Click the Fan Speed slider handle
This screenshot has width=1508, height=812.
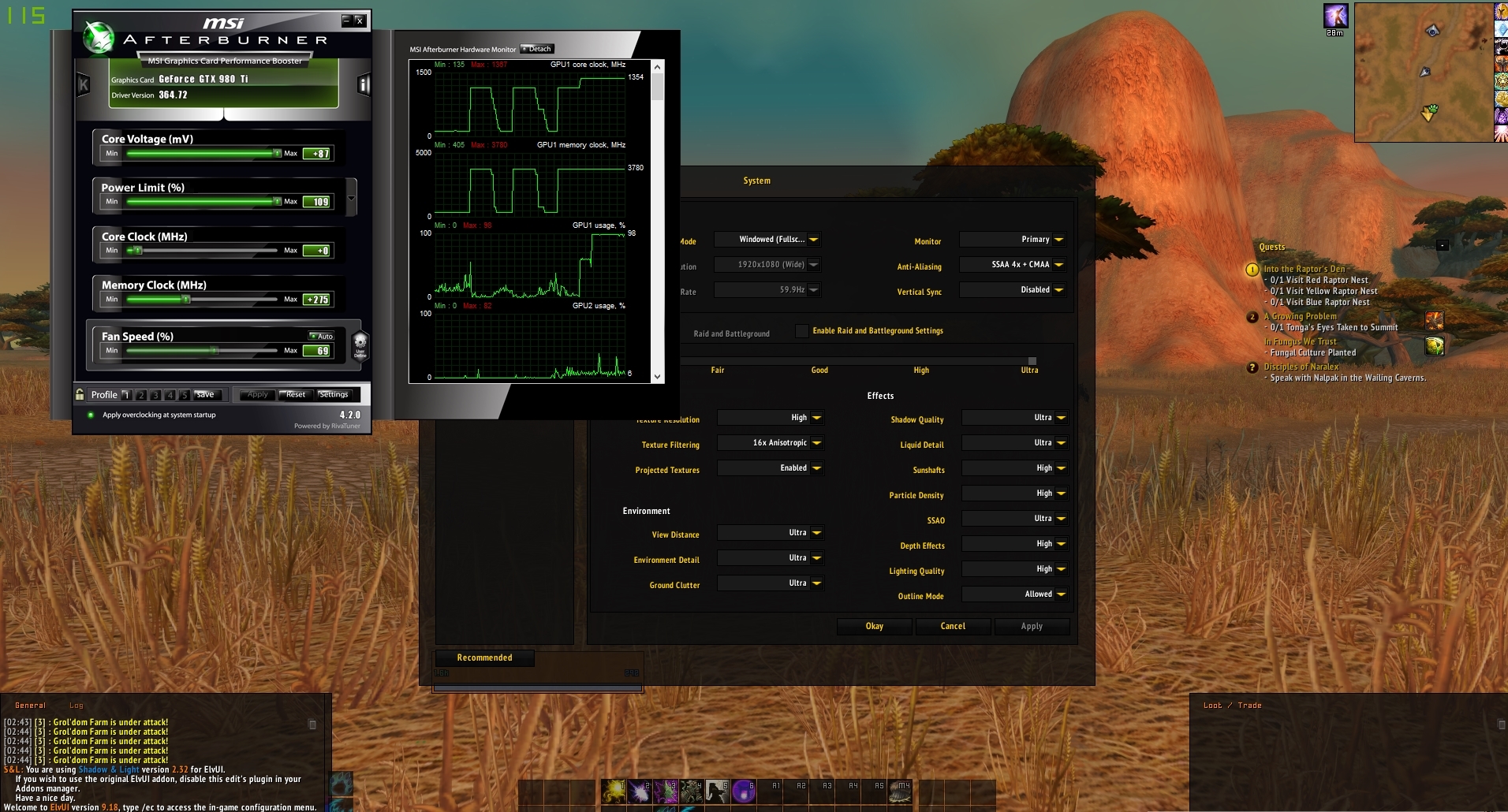214,350
